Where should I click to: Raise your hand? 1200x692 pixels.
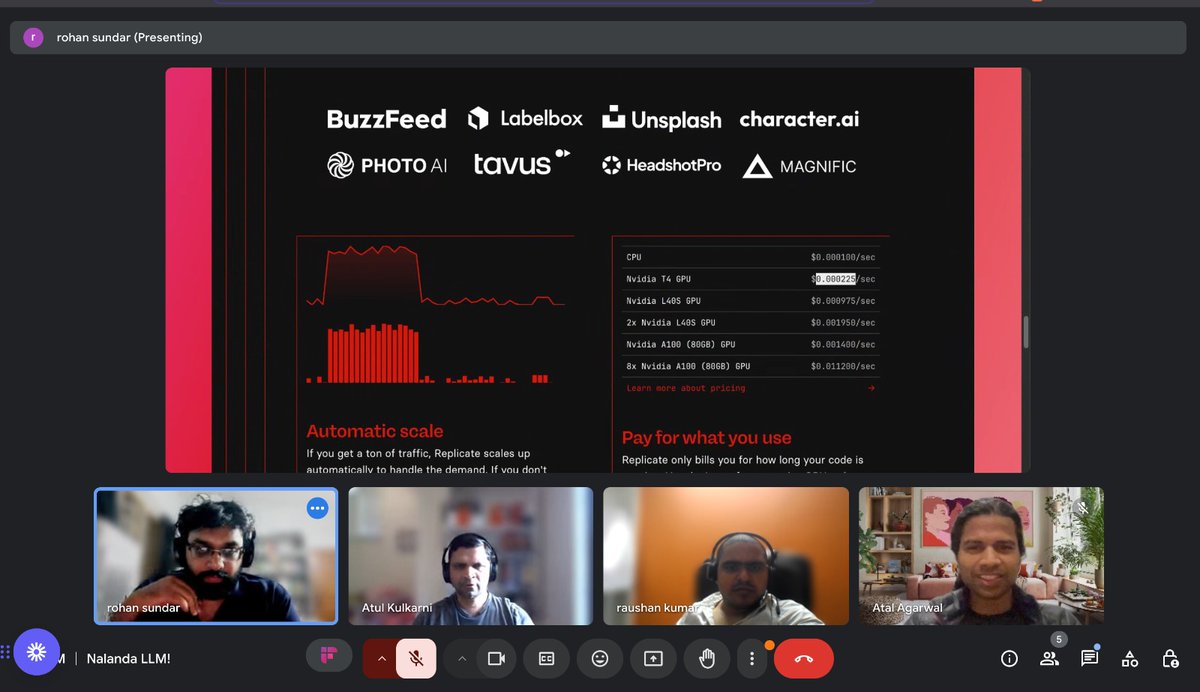click(707, 658)
